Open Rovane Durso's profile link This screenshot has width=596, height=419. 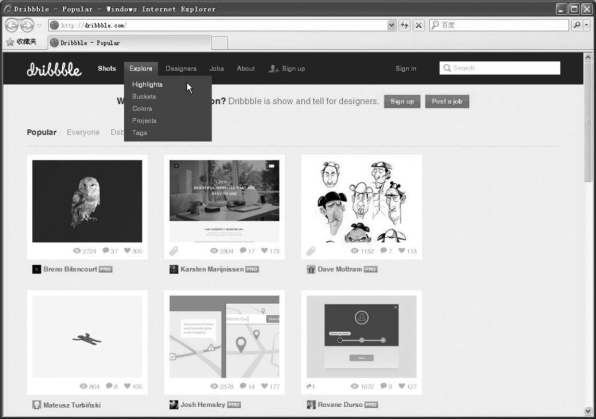click(340, 405)
